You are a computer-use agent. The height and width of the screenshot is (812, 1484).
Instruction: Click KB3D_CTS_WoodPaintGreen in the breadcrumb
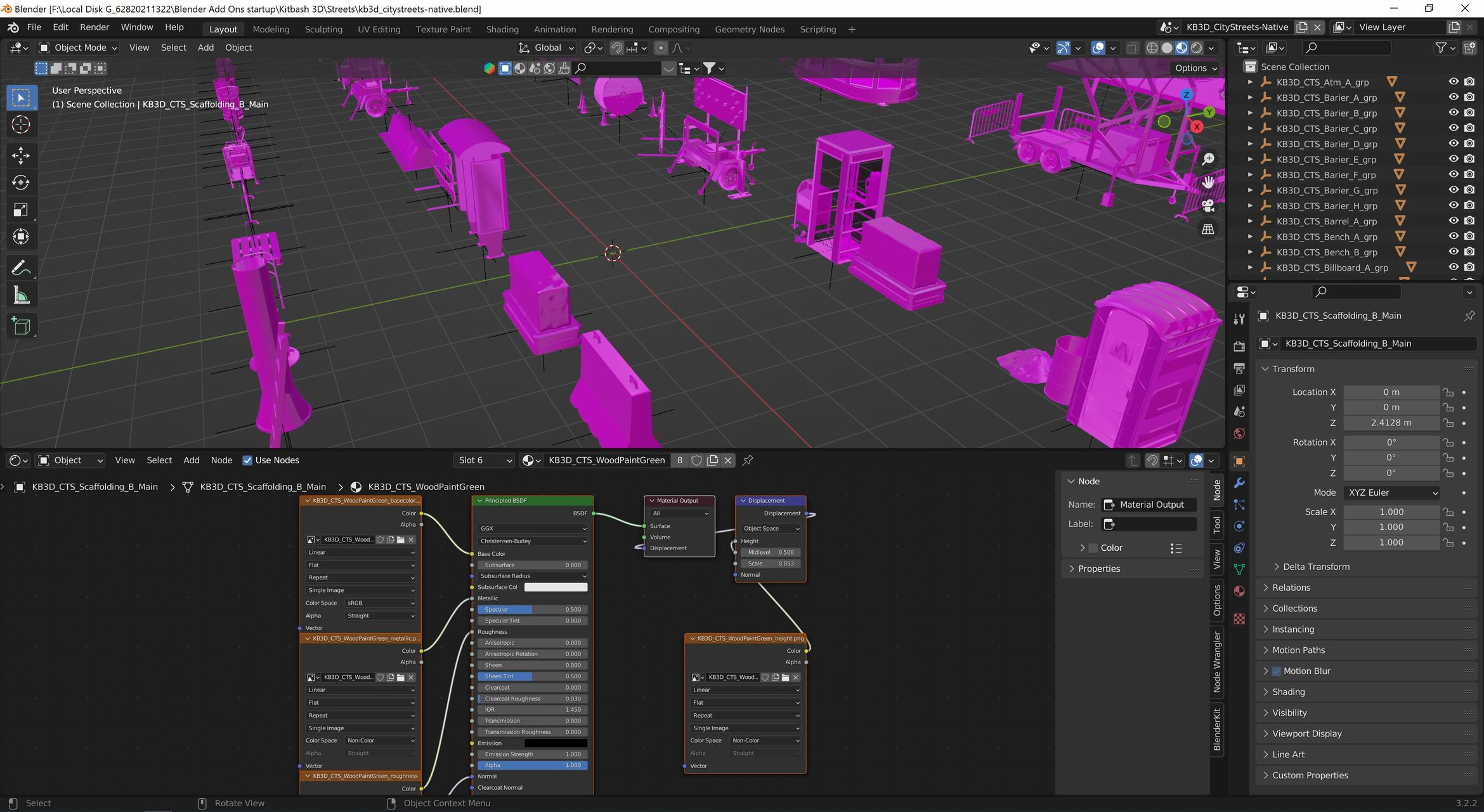point(426,487)
